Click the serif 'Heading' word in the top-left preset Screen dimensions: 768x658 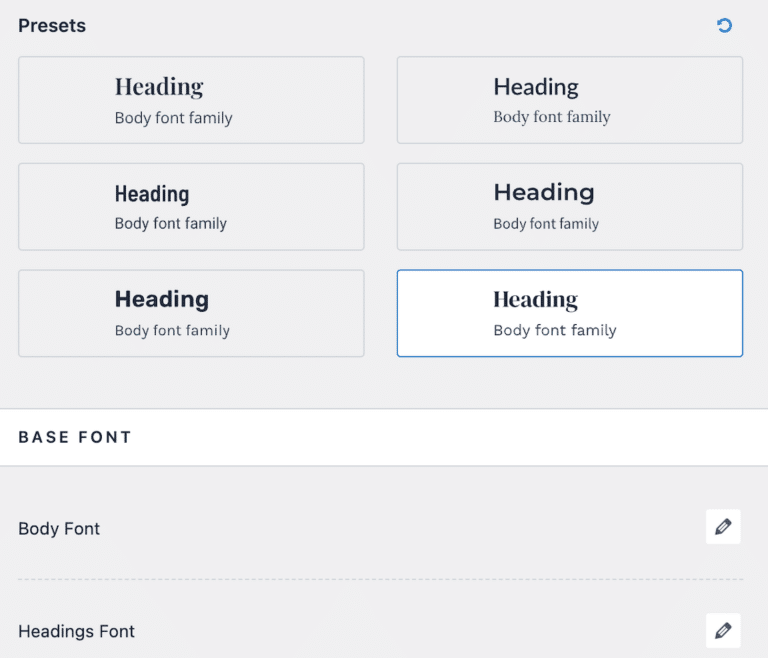[159, 87]
